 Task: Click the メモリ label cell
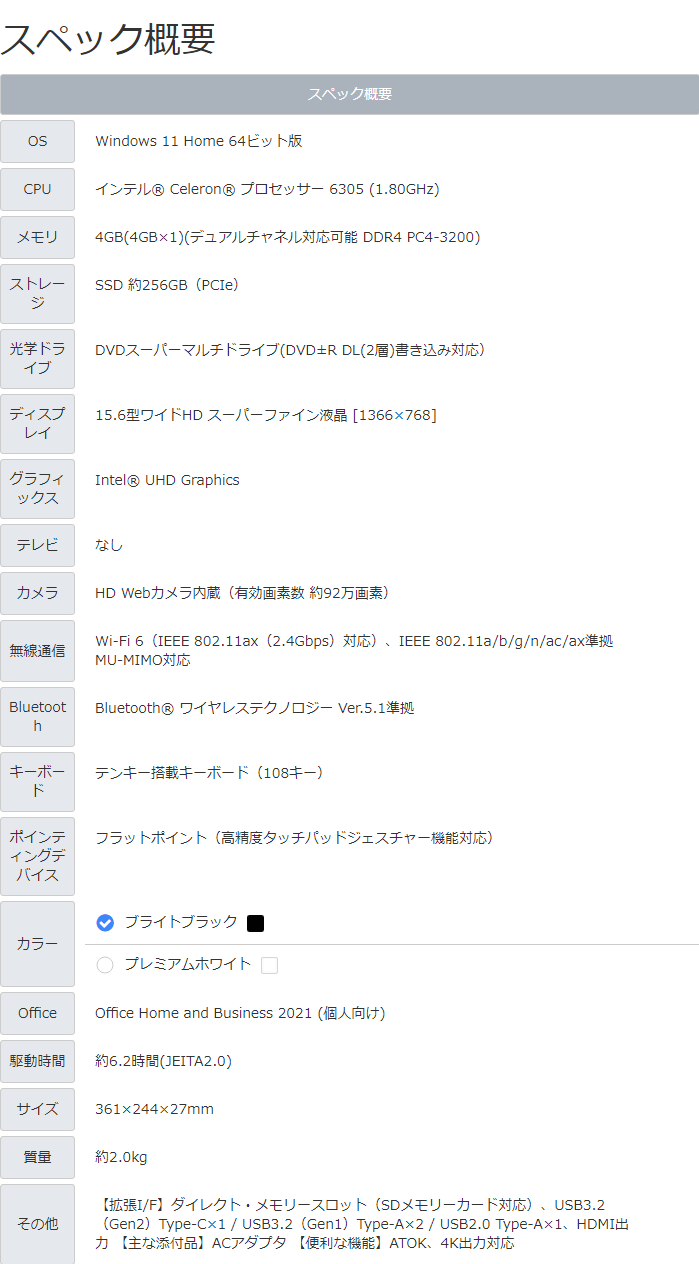37,237
